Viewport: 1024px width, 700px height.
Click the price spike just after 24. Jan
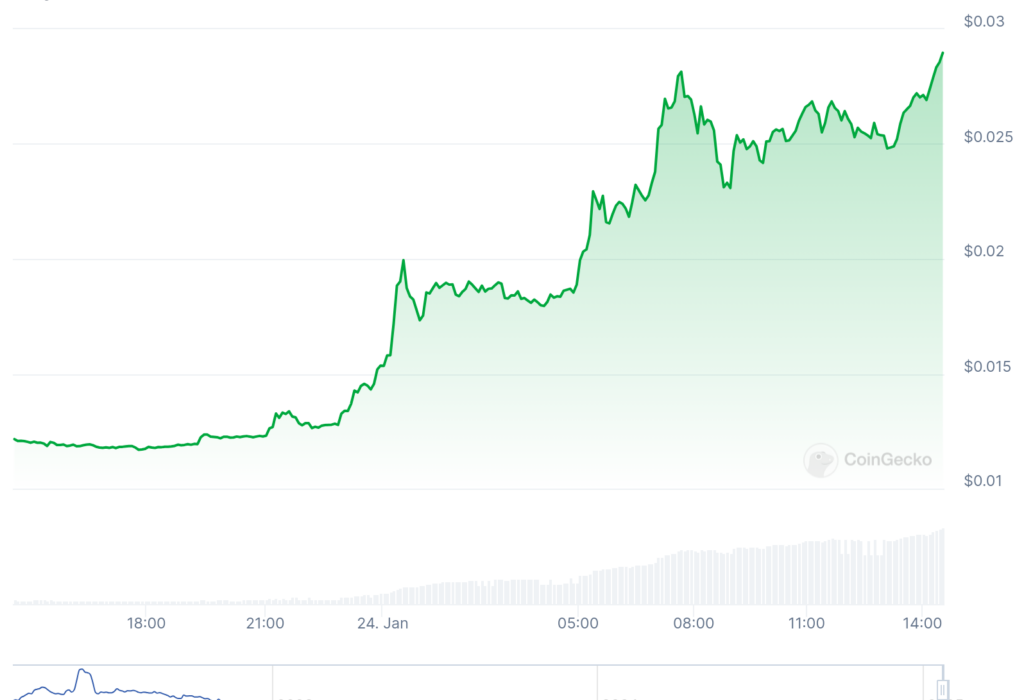tap(403, 261)
